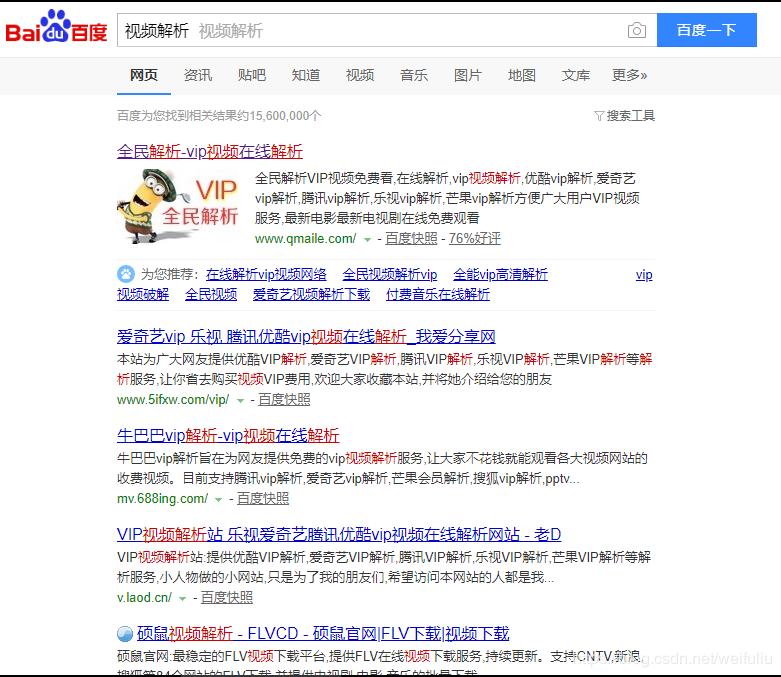781x677 pixels.
Task: Switch to the 资讯 tab
Action: pyautogui.click(x=198, y=75)
